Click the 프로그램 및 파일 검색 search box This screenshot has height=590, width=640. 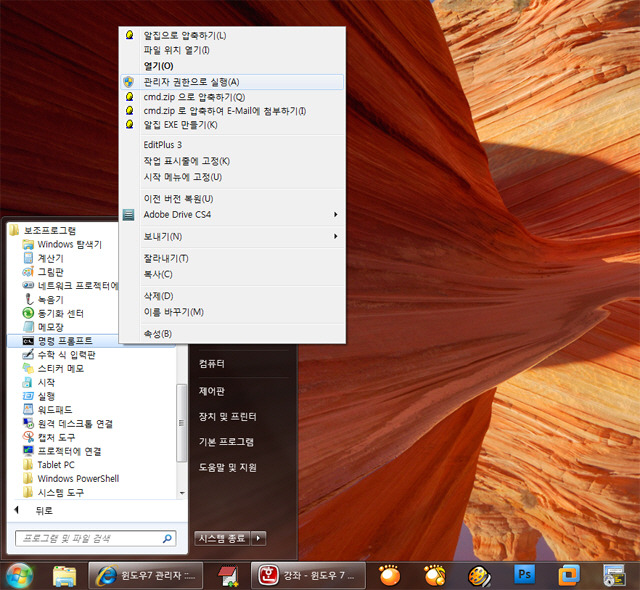95,540
